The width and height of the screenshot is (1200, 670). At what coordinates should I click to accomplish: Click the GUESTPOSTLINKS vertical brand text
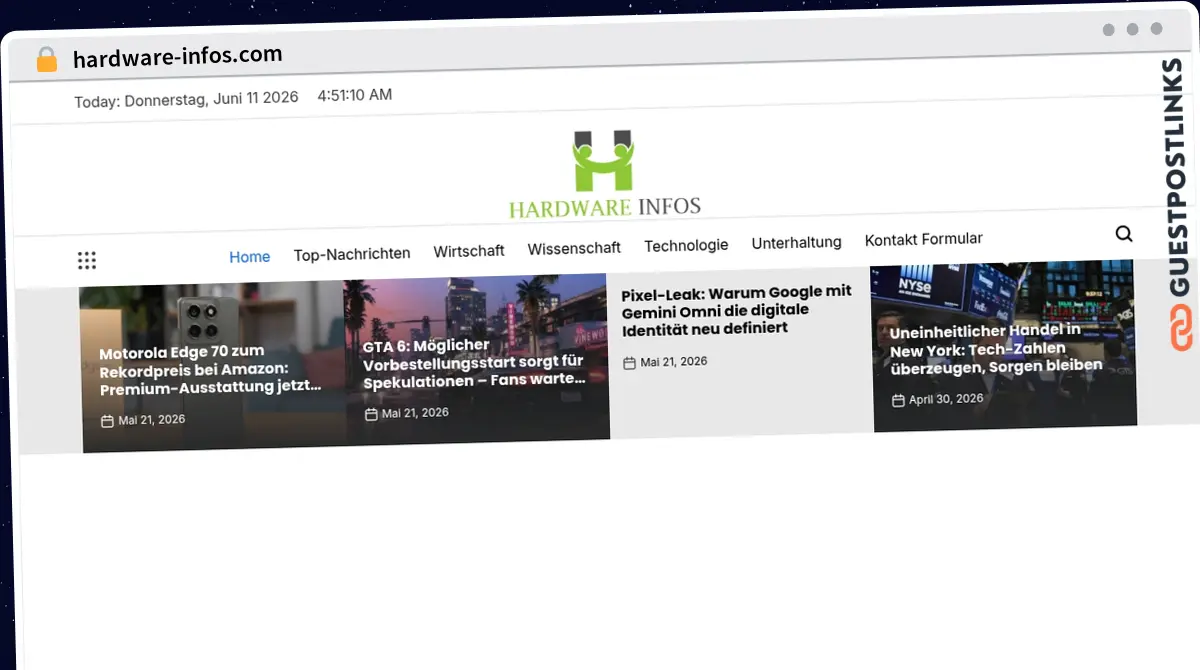pos(1176,176)
